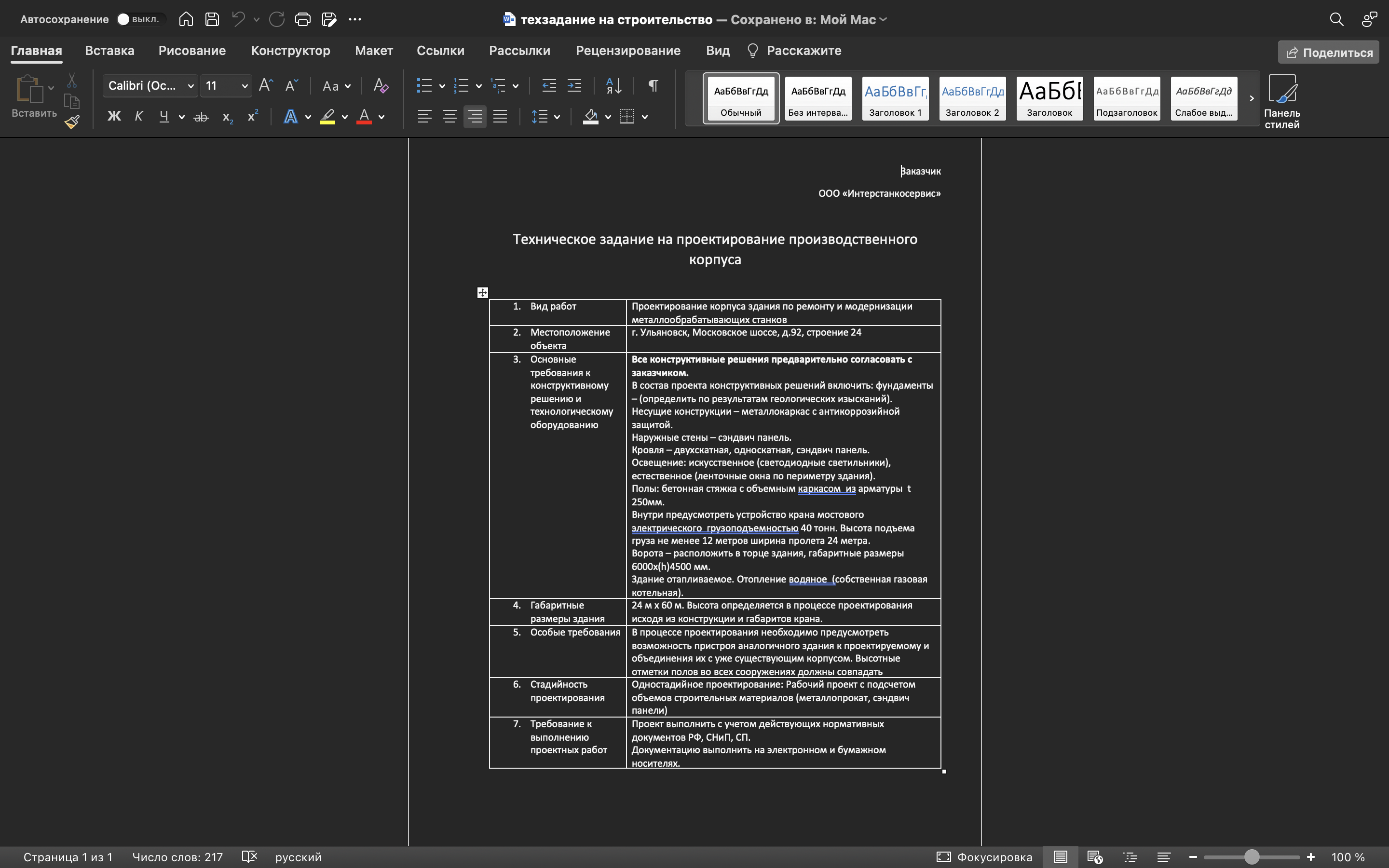Screen dimensions: 1389x868
Task: Open the Рецензирование tab
Action: (x=628, y=51)
